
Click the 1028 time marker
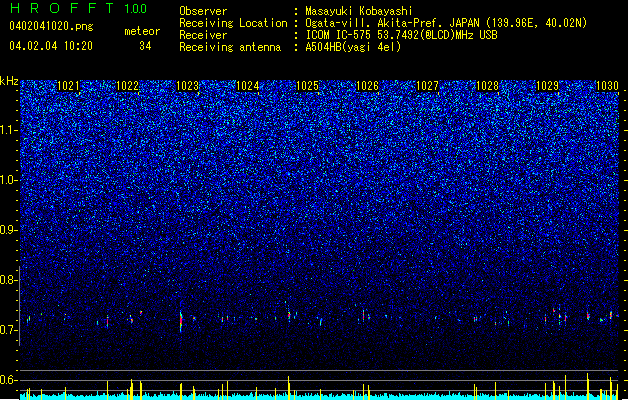coord(487,86)
